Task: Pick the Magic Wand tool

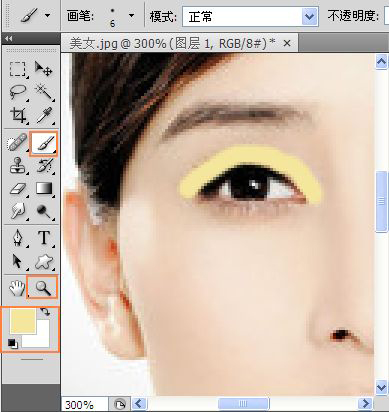Action: pyautogui.click(x=43, y=92)
